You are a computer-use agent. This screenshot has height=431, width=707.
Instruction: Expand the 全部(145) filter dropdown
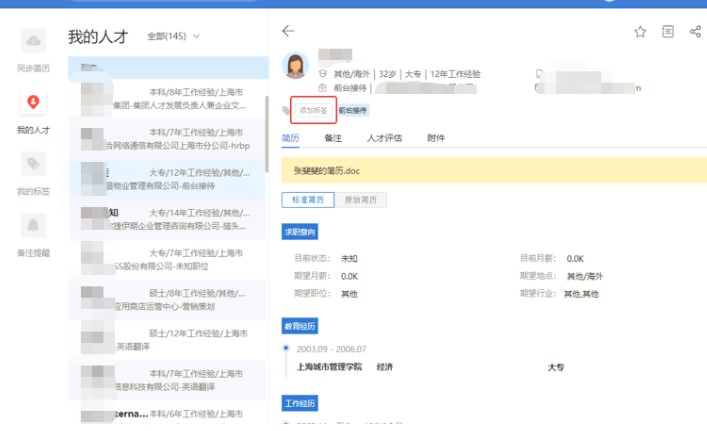pyautogui.click(x=174, y=37)
